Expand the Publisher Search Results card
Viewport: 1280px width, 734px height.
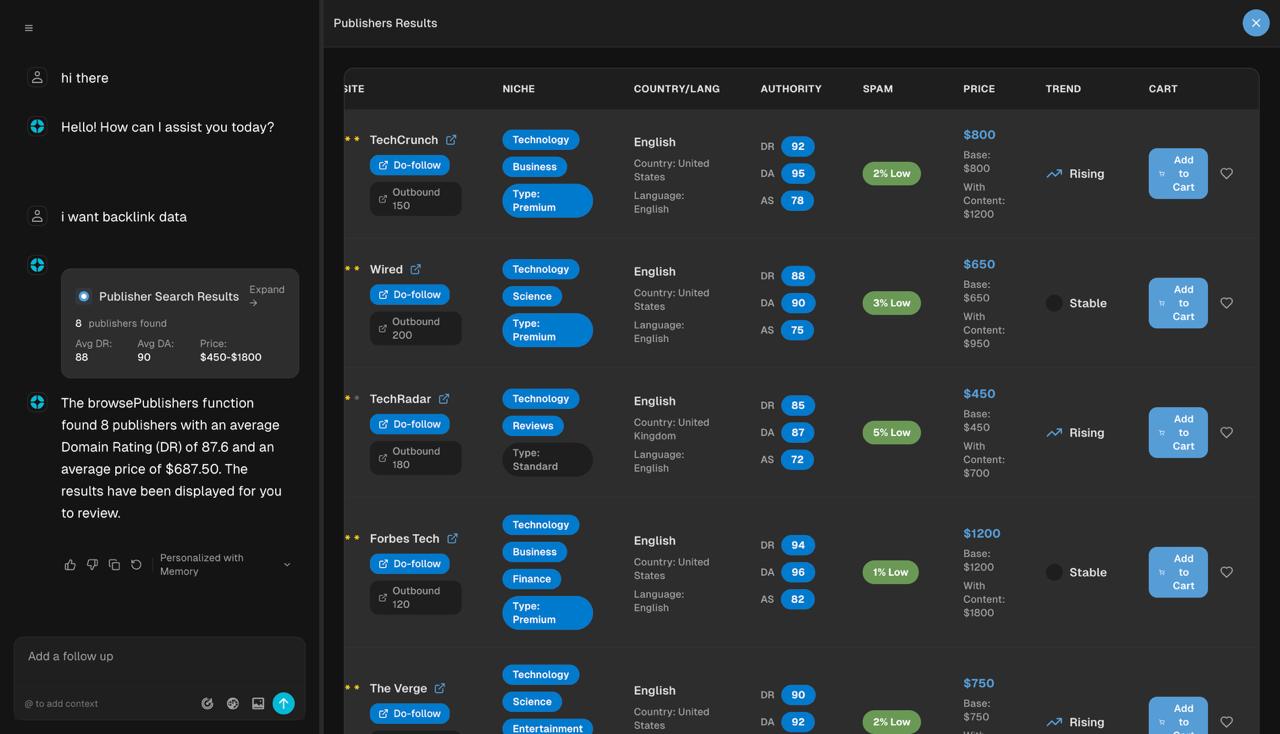[x=266, y=295]
